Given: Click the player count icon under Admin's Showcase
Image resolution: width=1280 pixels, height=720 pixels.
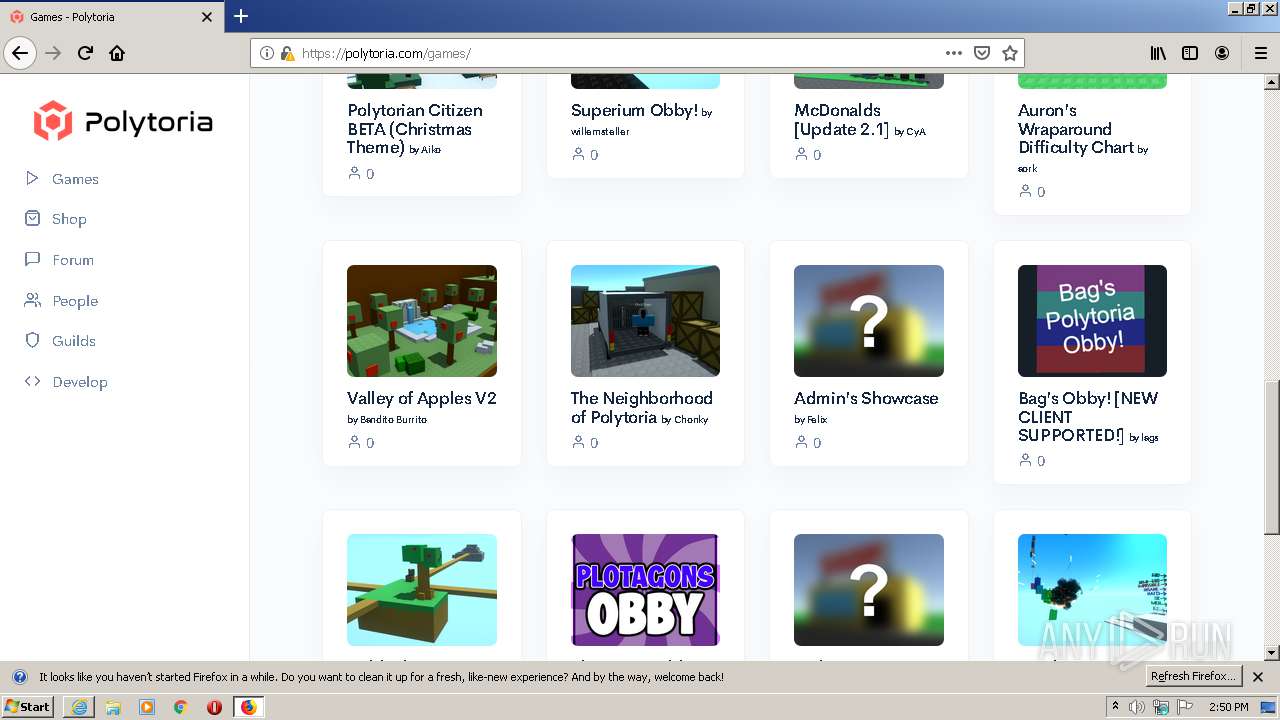Looking at the screenshot, I should (x=801, y=442).
